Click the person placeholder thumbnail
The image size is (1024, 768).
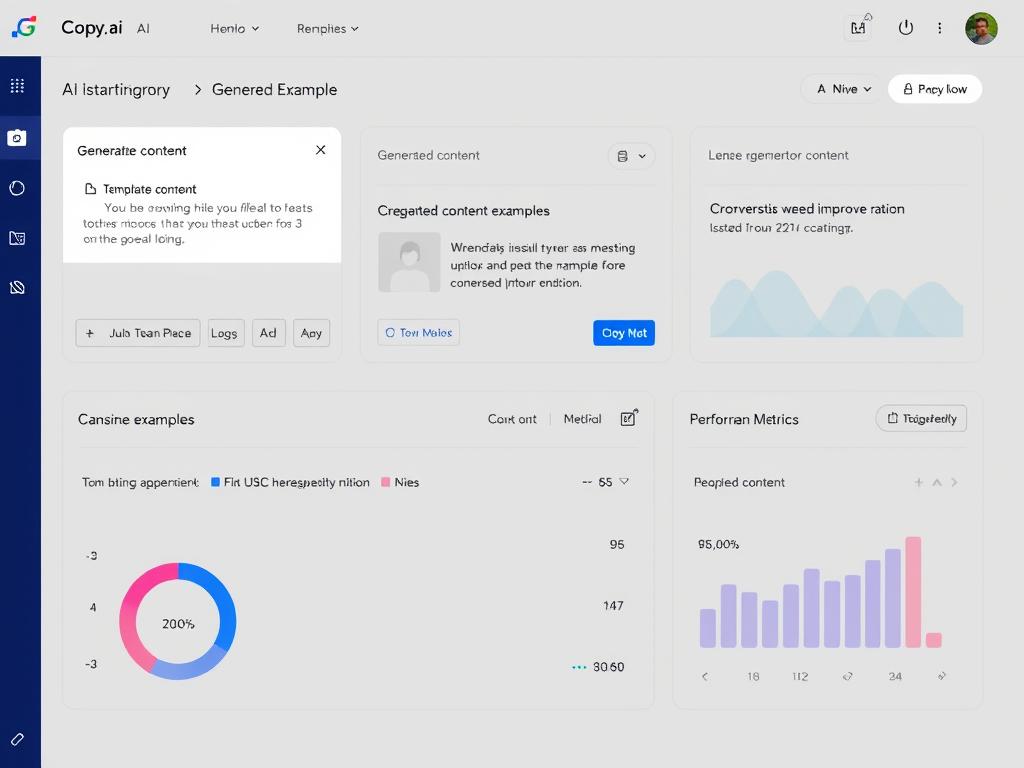[x=409, y=262]
